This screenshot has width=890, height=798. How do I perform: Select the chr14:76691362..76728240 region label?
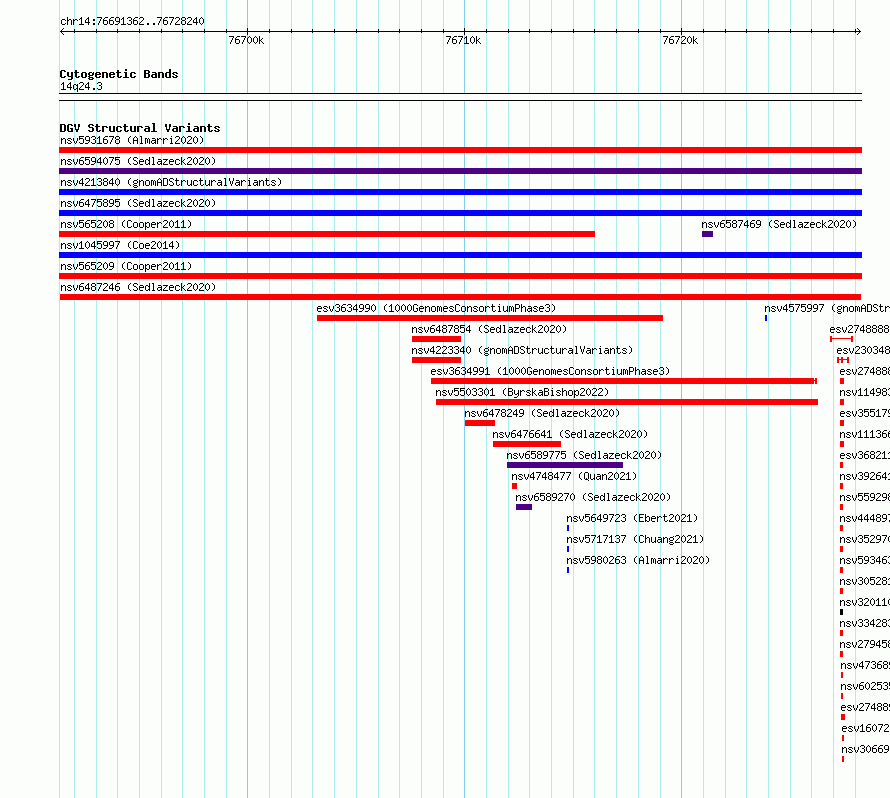point(132,21)
